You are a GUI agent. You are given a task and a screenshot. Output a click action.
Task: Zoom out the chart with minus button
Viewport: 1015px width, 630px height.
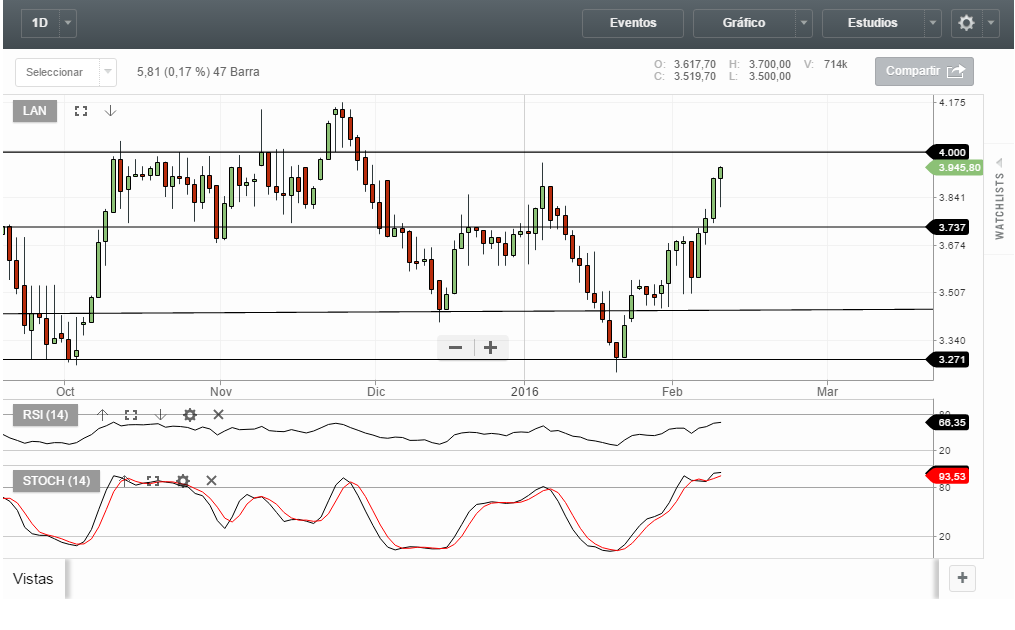456,347
